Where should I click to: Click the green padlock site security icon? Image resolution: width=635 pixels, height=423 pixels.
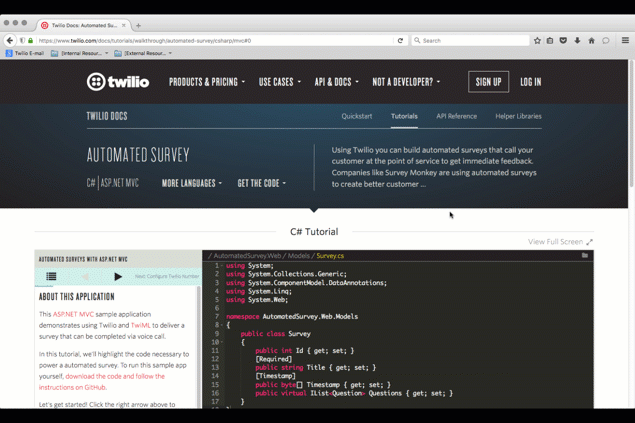tap(30, 40)
